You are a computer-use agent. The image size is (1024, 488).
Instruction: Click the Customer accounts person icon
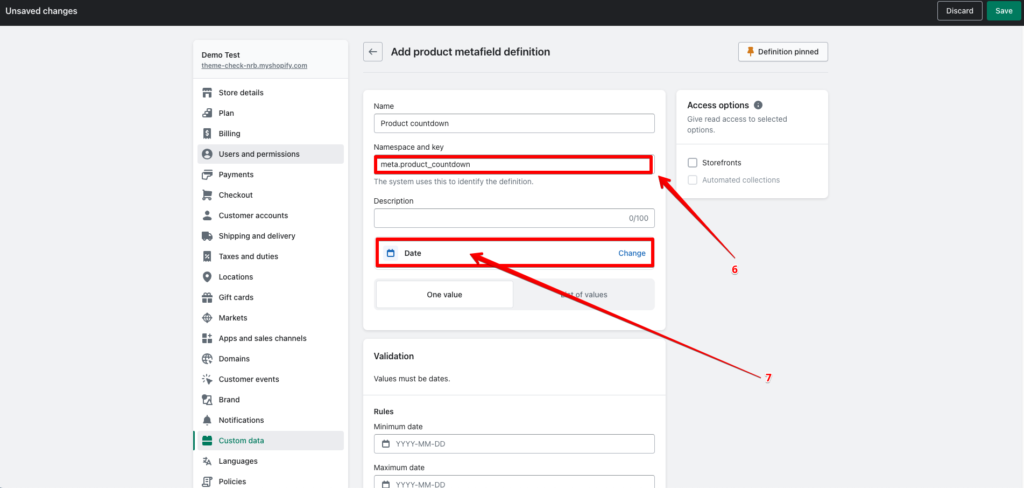[207, 216]
